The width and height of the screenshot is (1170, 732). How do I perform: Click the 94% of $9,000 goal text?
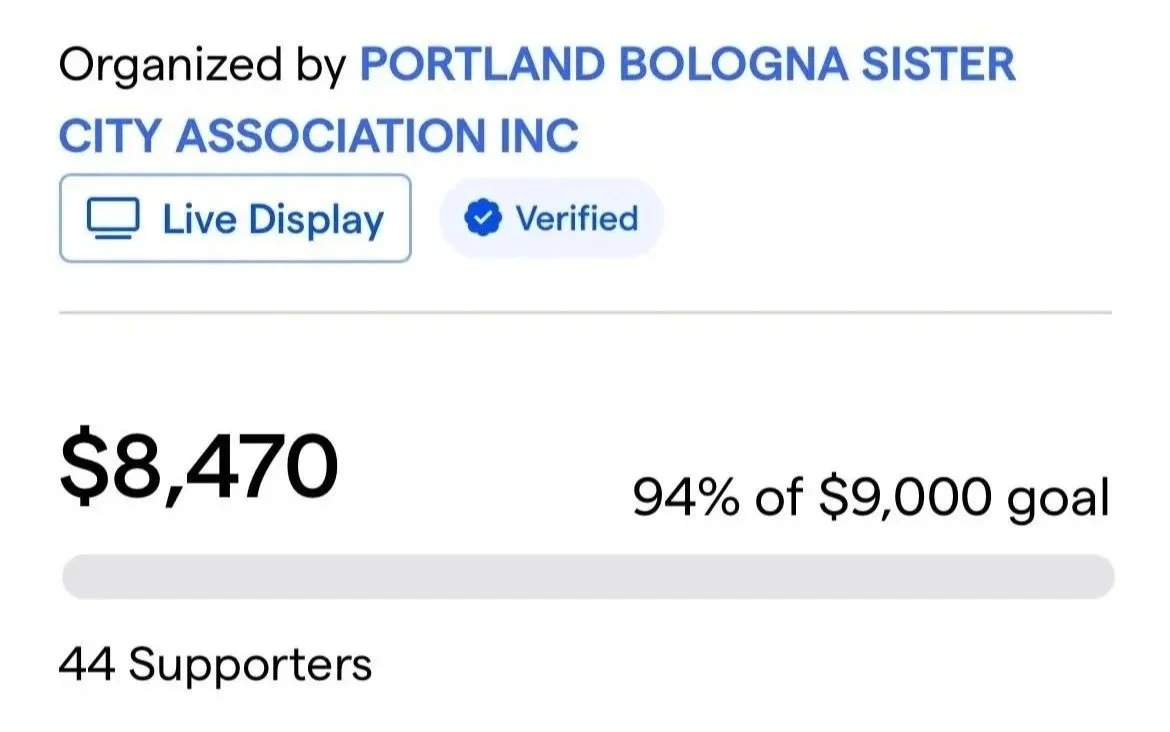point(871,498)
